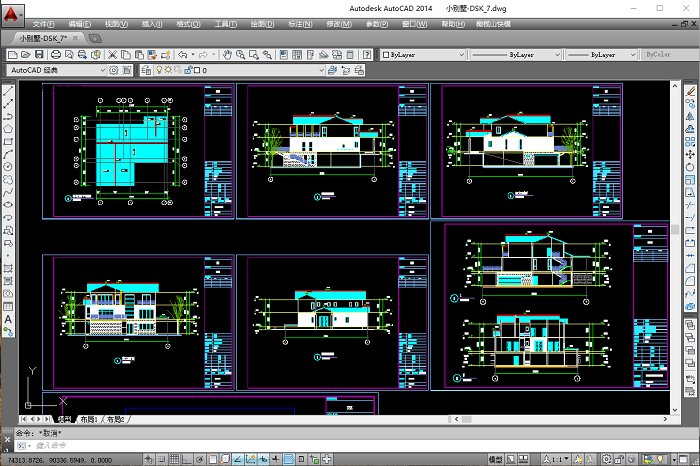Click the coordinates display 74313.8726
The height and width of the screenshot is (466, 700).
click(x=60, y=460)
